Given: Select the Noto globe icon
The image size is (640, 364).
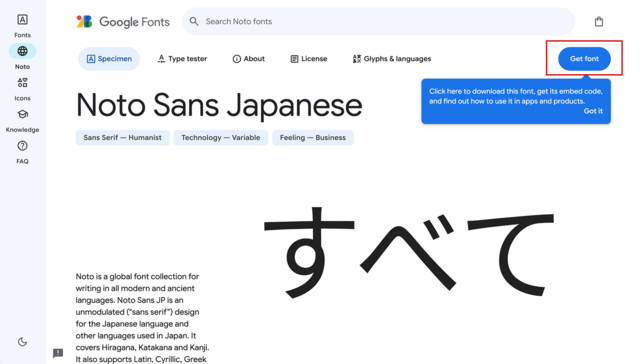Looking at the screenshot, I should tap(22, 51).
